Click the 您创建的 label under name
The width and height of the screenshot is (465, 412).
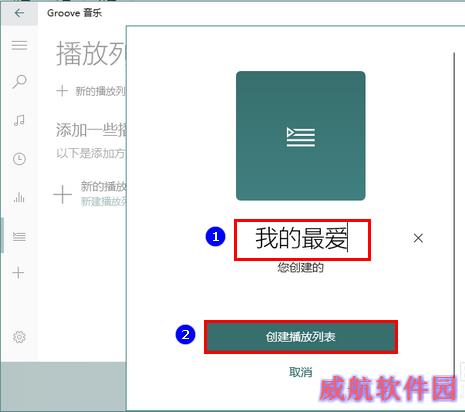click(x=301, y=267)
